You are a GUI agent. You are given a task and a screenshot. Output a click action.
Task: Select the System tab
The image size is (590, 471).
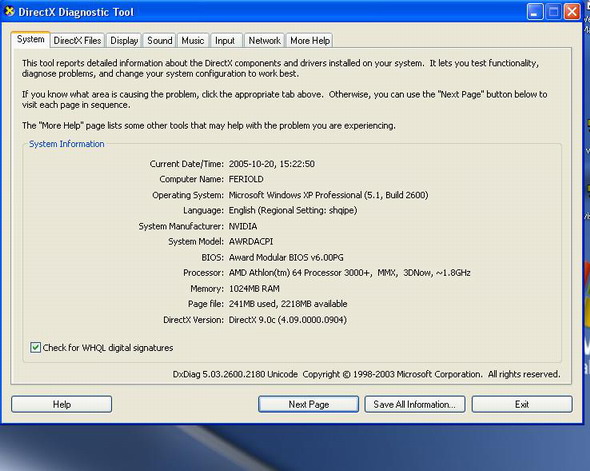pos(30,39)
